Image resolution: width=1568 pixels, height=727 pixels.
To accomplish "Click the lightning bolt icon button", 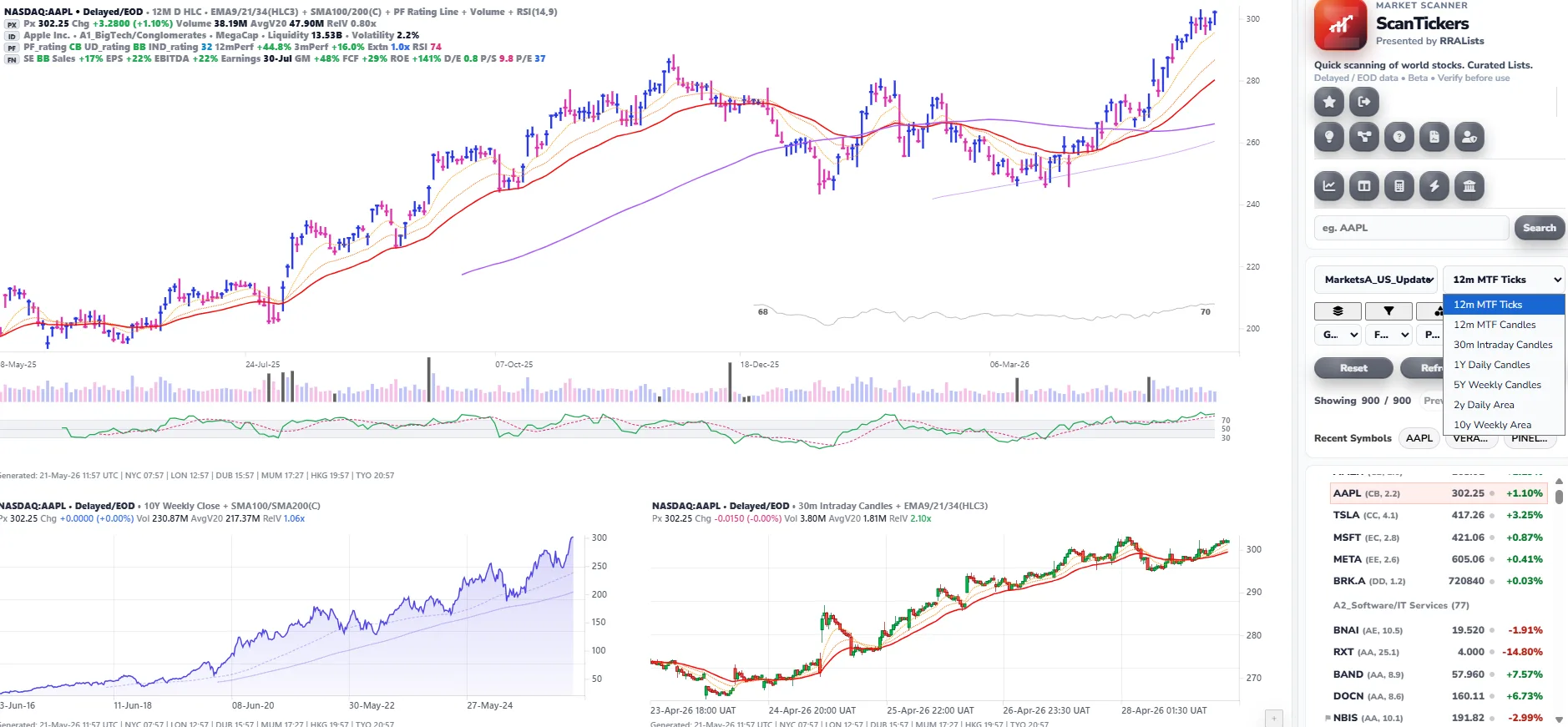I will tap(1434, 186).
